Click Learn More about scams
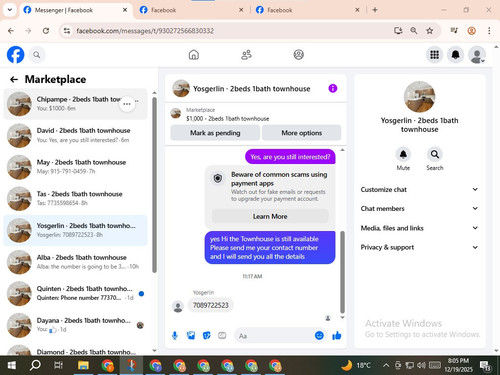500x375 pixels. click(270, 216)
